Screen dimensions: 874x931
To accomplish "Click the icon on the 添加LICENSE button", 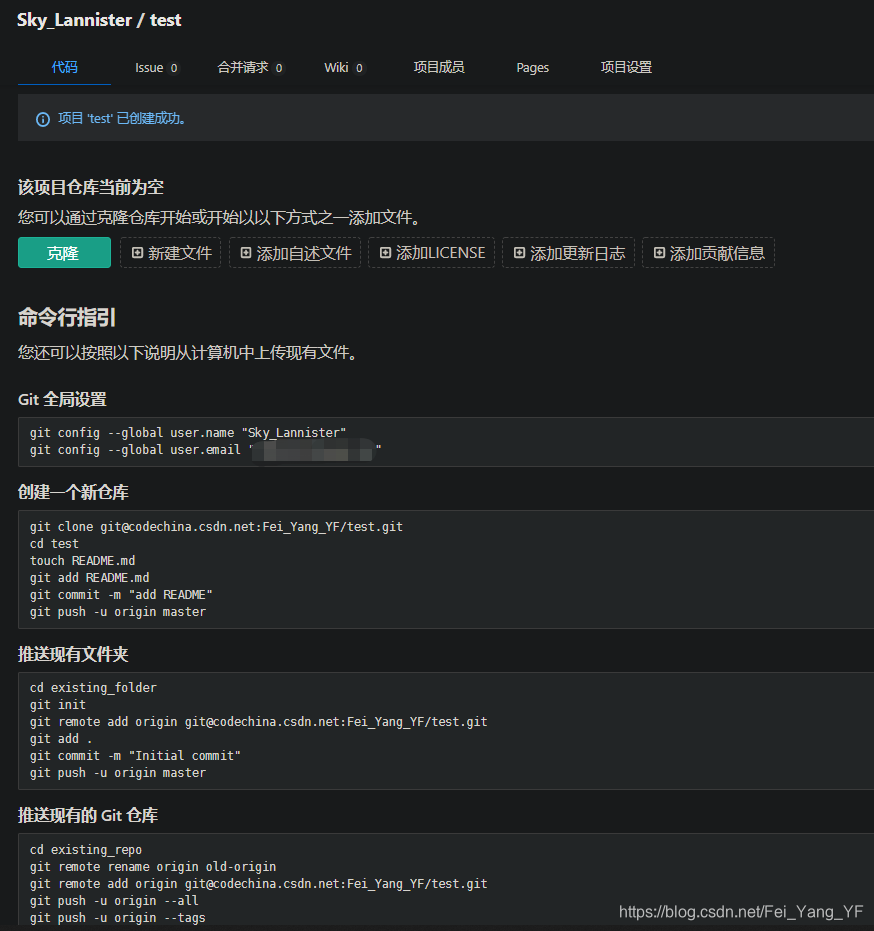I will pos(383,253).
